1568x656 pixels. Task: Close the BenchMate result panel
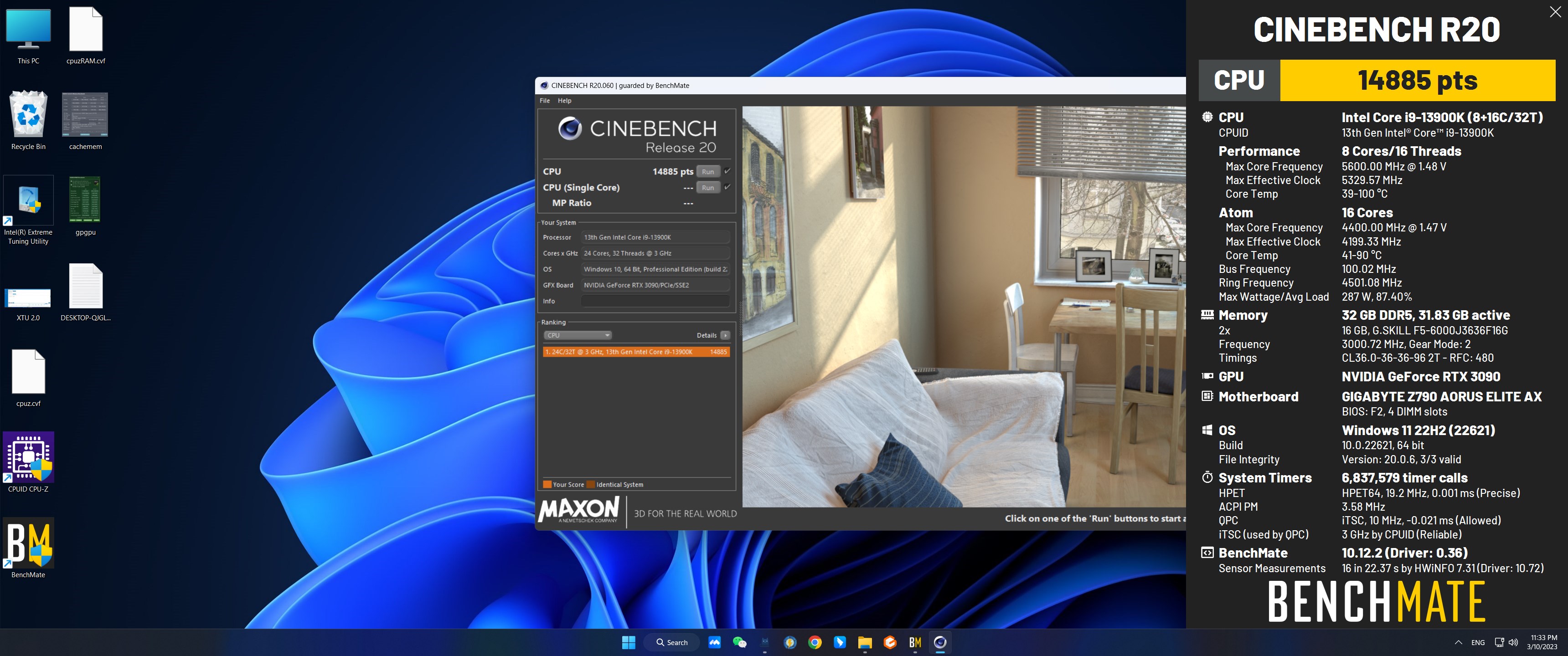point(1555,11)
